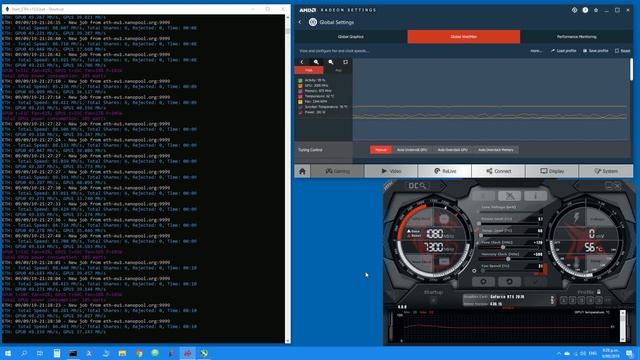
Task: Click the More... link in WattMan
Action: click(x=536, y=51)
